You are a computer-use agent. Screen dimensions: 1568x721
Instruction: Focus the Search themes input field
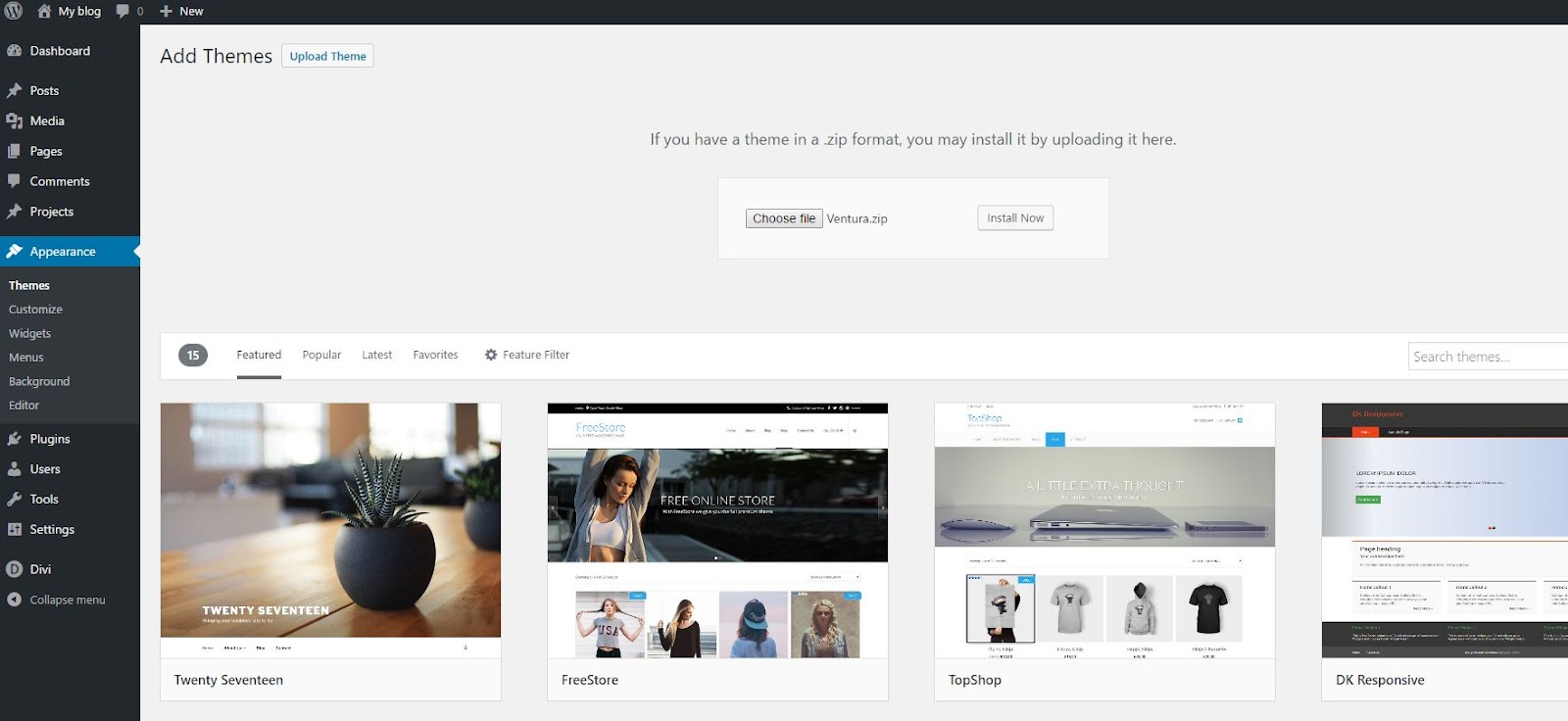[1488, 356]
